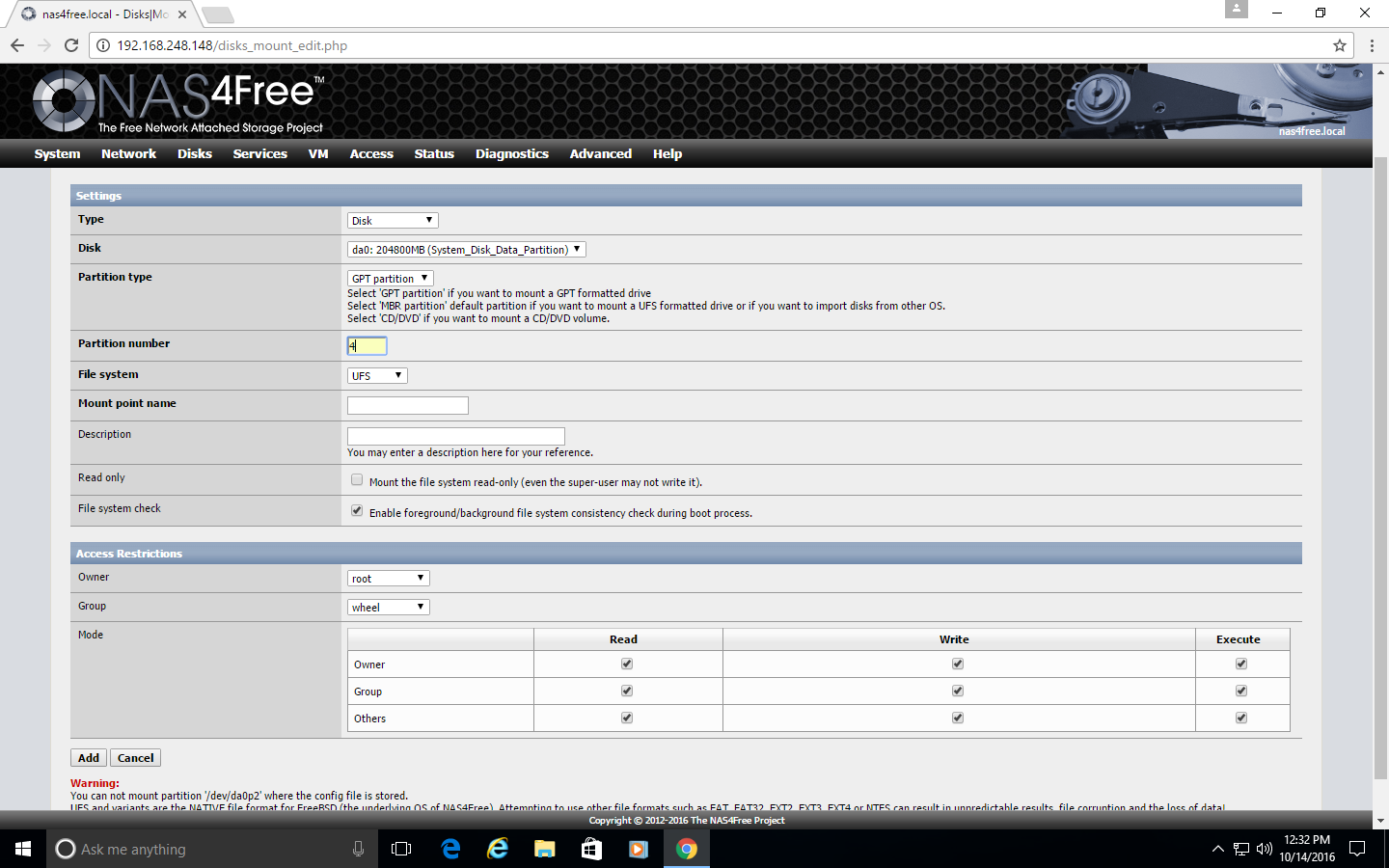Viewport: 1389px width, 868px height.
Task: Click the NAS4Free logo
Action: click(178, 100)
